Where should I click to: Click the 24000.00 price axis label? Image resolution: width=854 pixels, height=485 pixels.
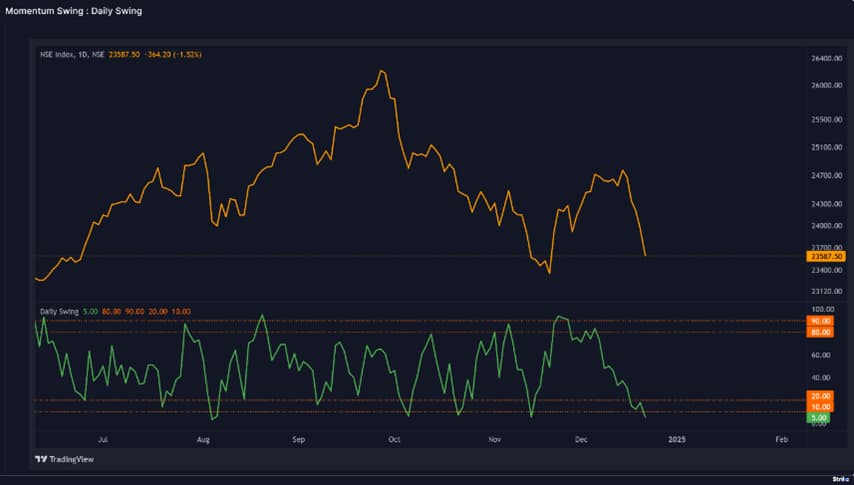[x=824, y=225]
